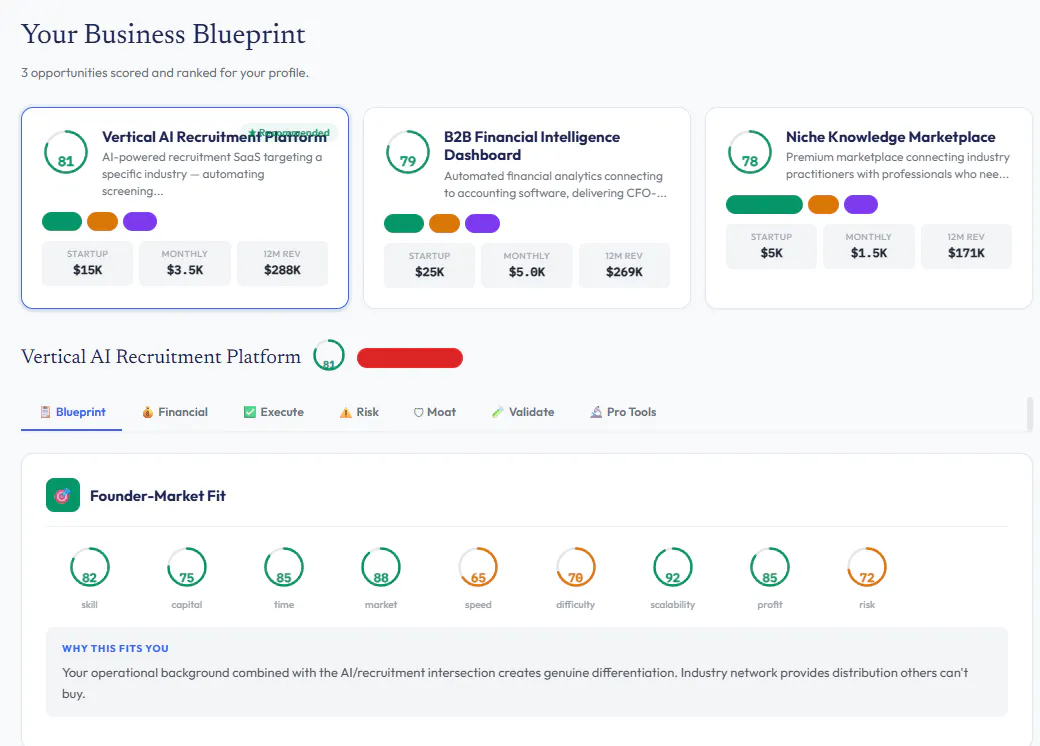Go to the Pro Tools tab
This screenshot has width=1040, height=746.
623,412
